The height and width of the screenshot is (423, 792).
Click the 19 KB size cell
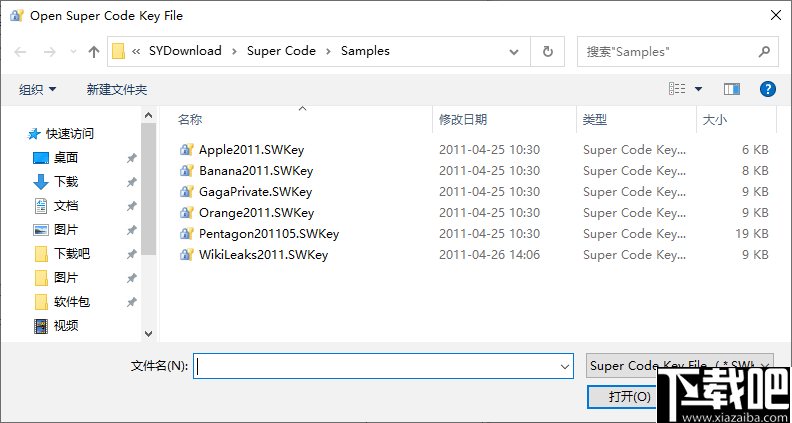pos(752,234)
